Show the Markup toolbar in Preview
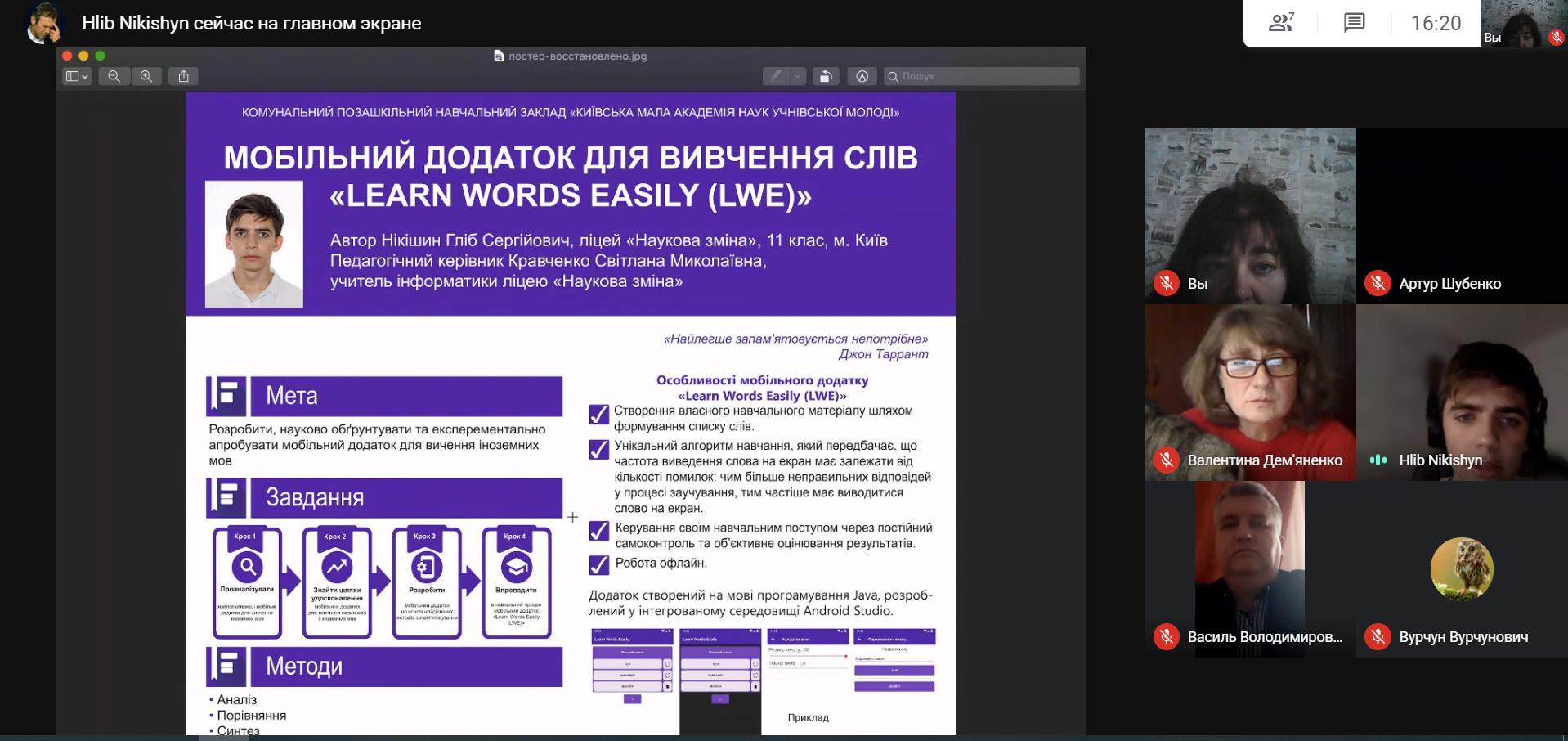The image size is (1568, 741). (862, 76)
